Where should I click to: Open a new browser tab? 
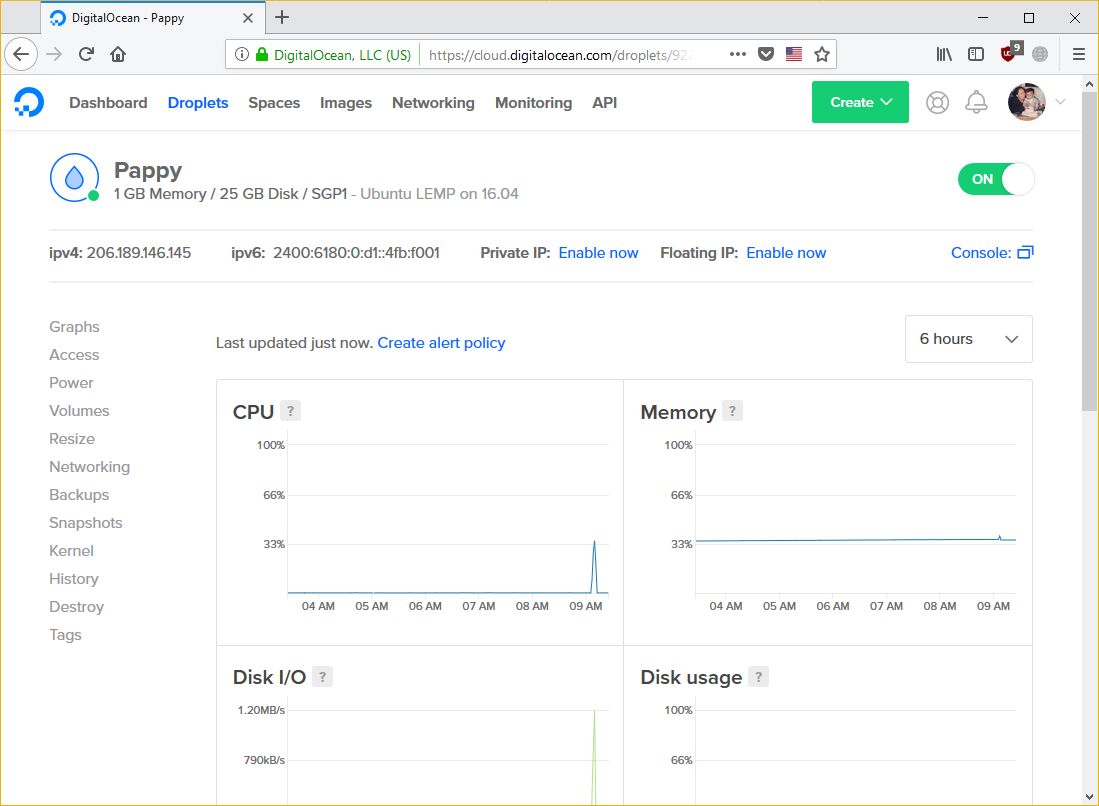click(x=282, y=18)
